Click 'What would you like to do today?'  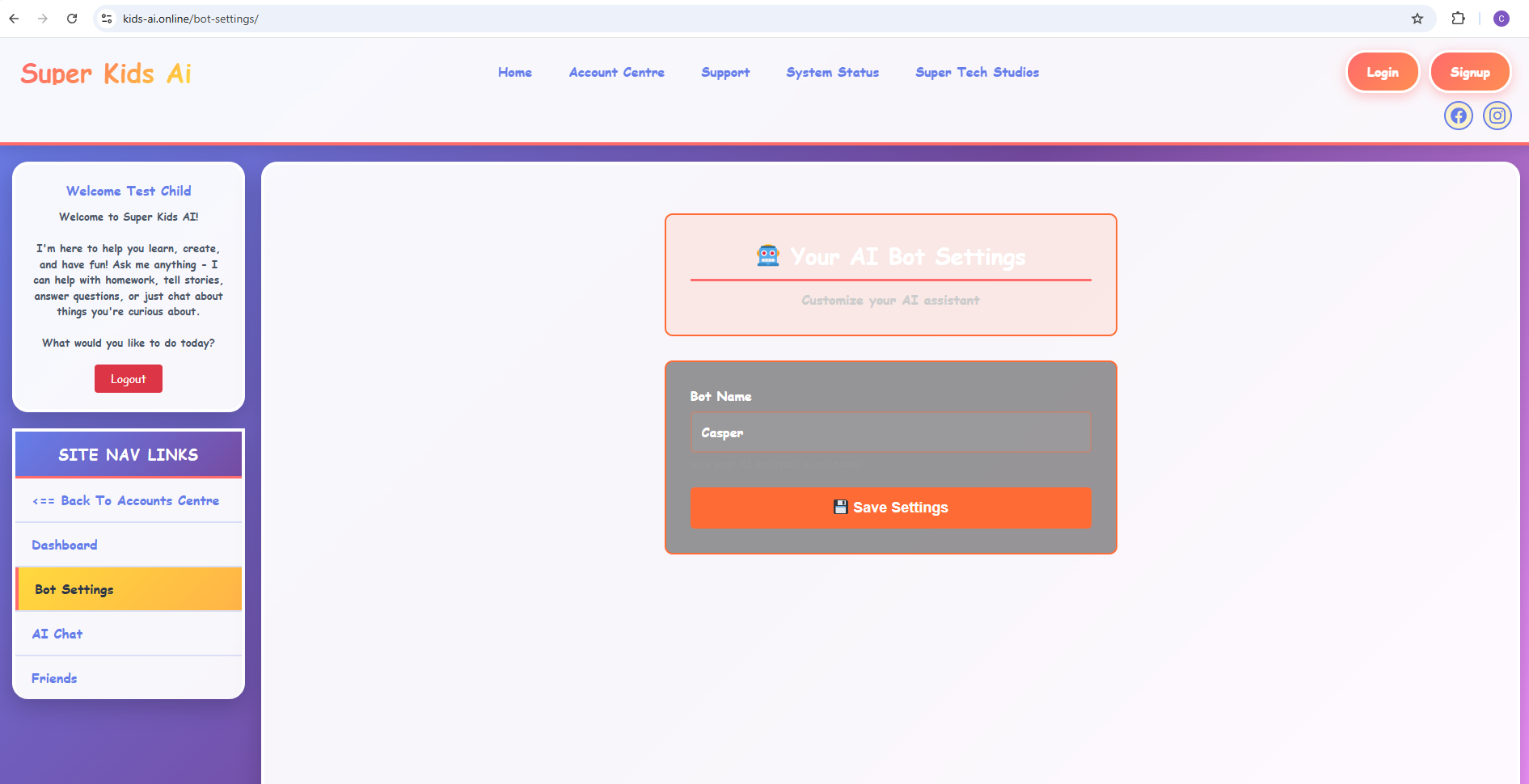(129, 344)
